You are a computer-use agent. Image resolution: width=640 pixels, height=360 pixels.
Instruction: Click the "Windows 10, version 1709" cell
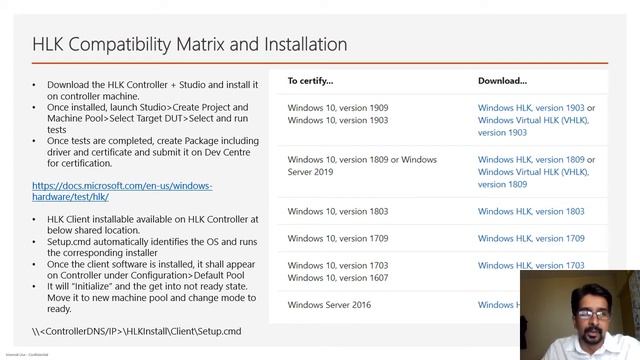click(x=338, y=238)
